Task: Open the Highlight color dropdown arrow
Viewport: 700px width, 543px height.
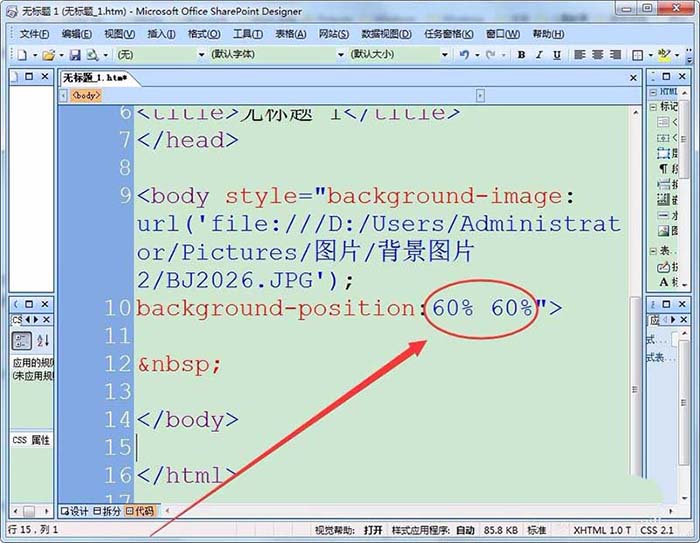Action: click(677, 55)
